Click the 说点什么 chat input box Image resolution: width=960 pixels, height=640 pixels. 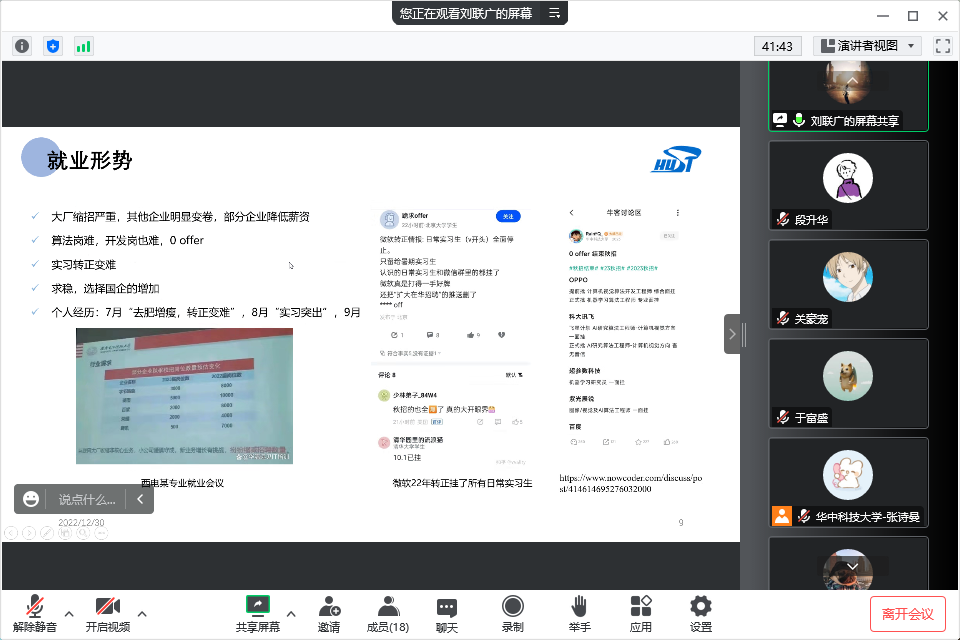point(87,499)
